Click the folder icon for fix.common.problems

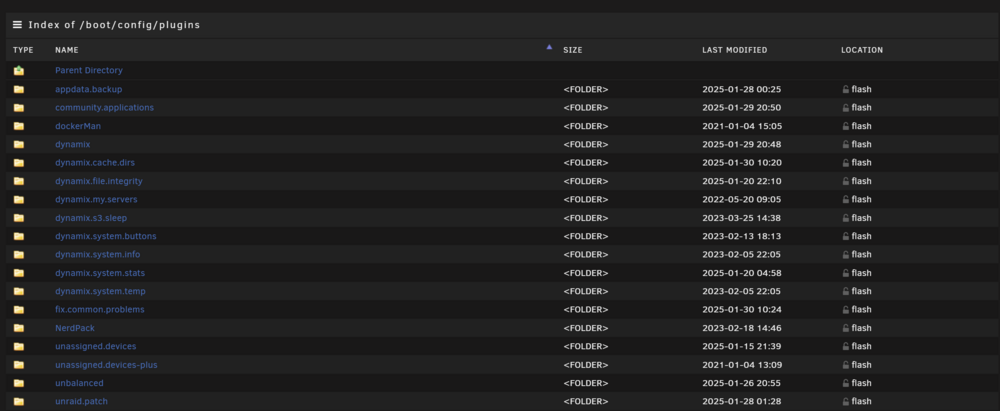click(x=18, y=310)
